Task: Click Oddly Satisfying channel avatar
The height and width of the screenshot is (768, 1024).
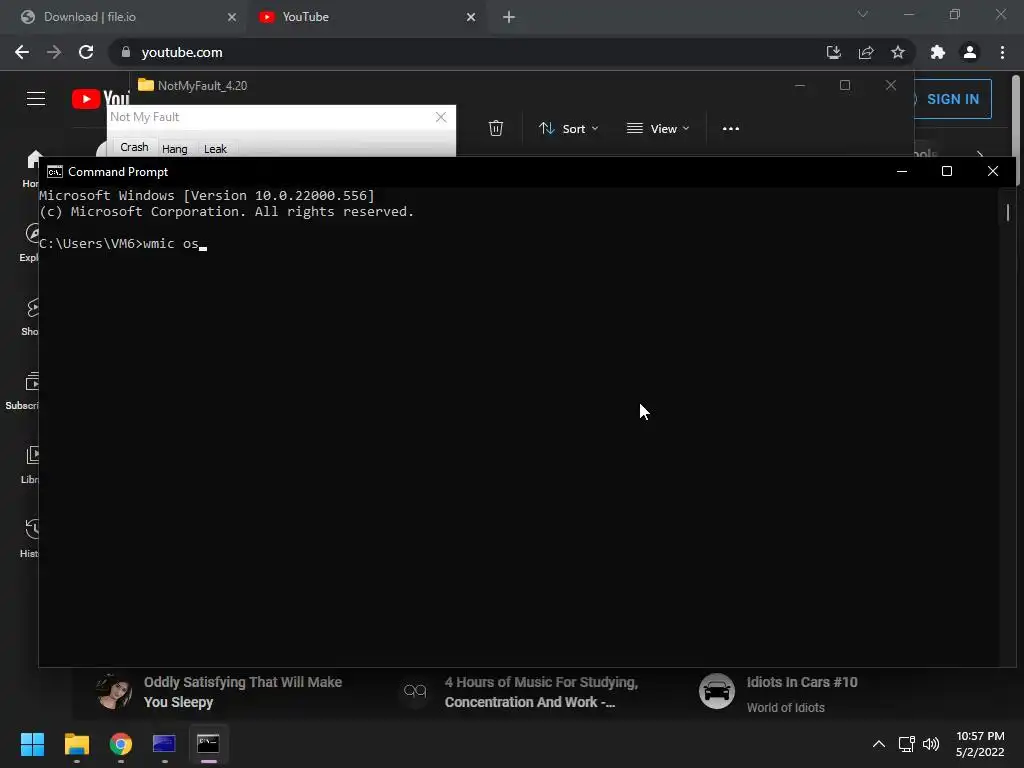Action: [x=114, y=691]
